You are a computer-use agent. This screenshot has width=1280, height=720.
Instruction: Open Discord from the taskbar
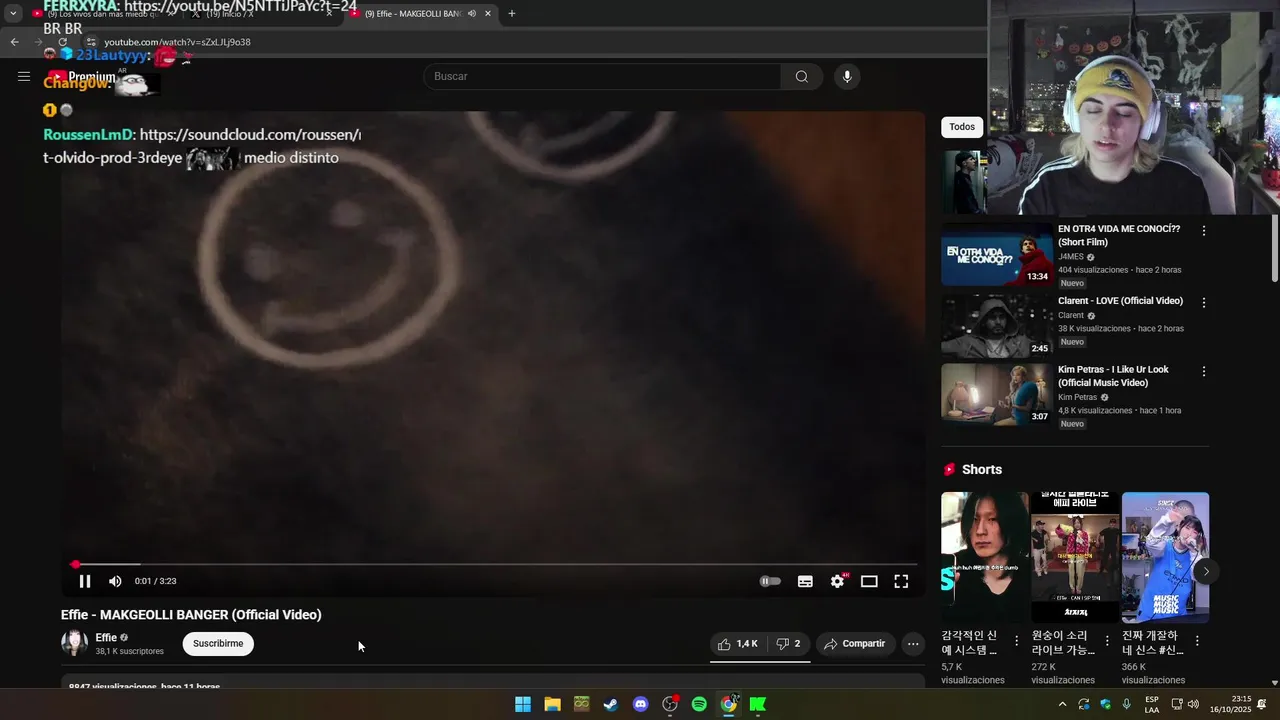[x=640, y=704]
